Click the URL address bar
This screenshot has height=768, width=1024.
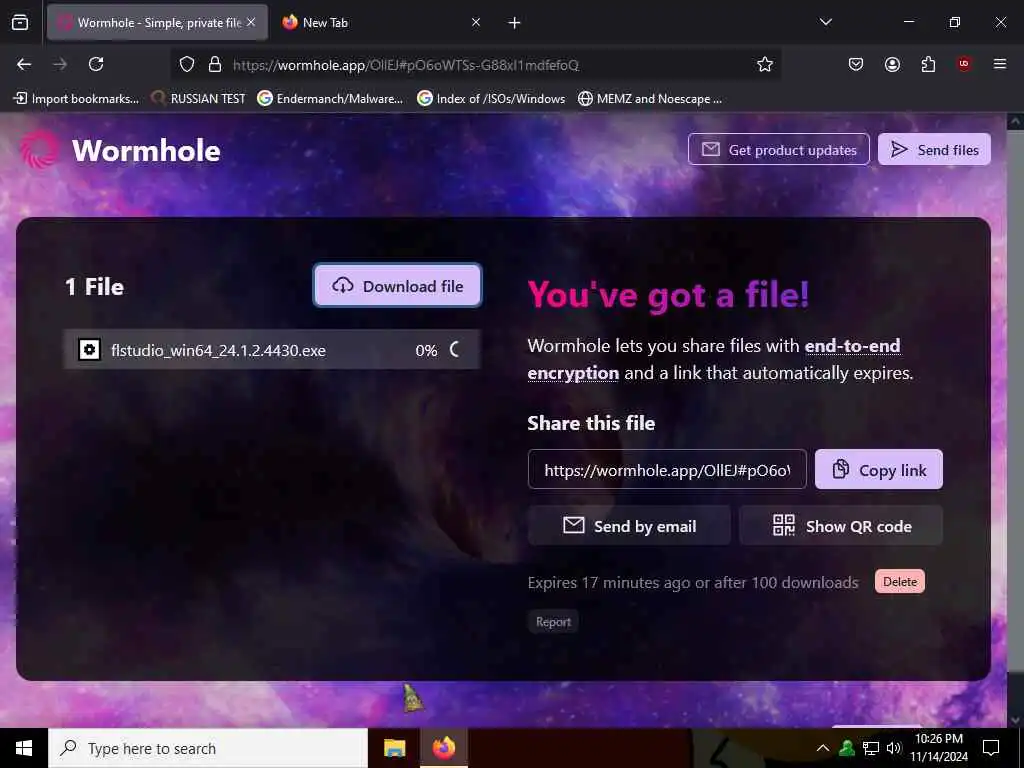[x=475, y=64]
